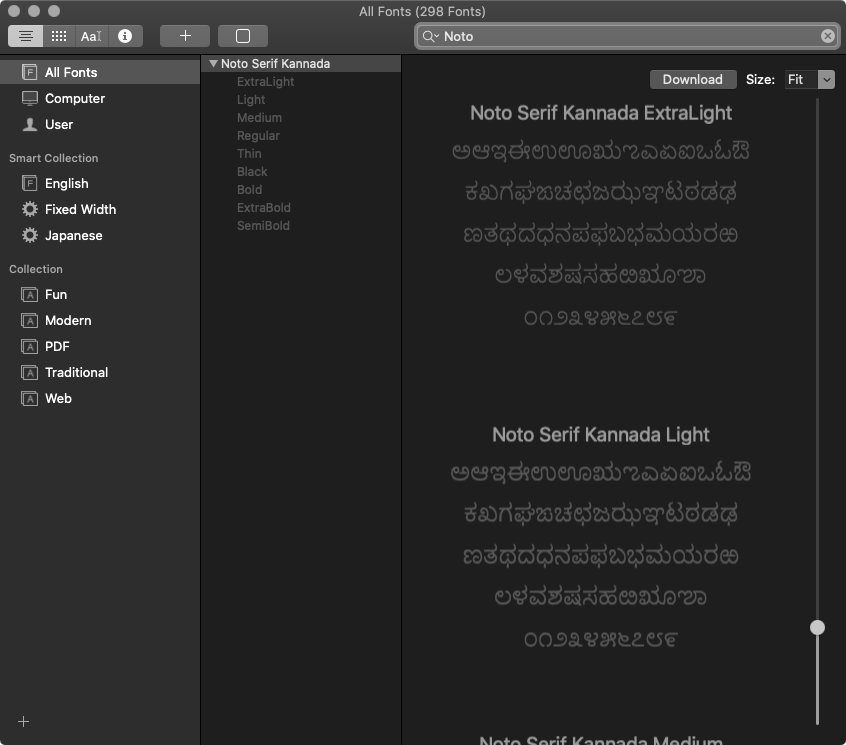
Task: Open the Japanese smart collection
Action: pyautogui.click(x=100, y=235)
